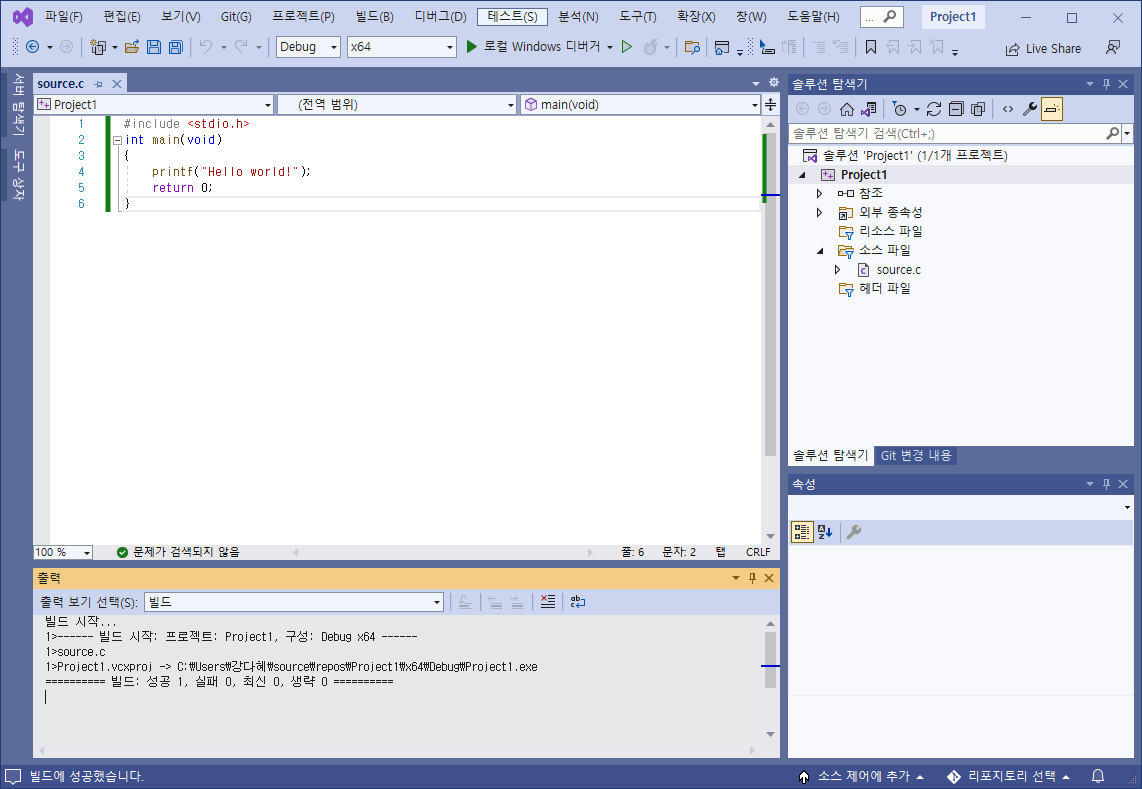Toggle Categorized view in Properties panel
The image size is (1142, 789).
point(802,533)
